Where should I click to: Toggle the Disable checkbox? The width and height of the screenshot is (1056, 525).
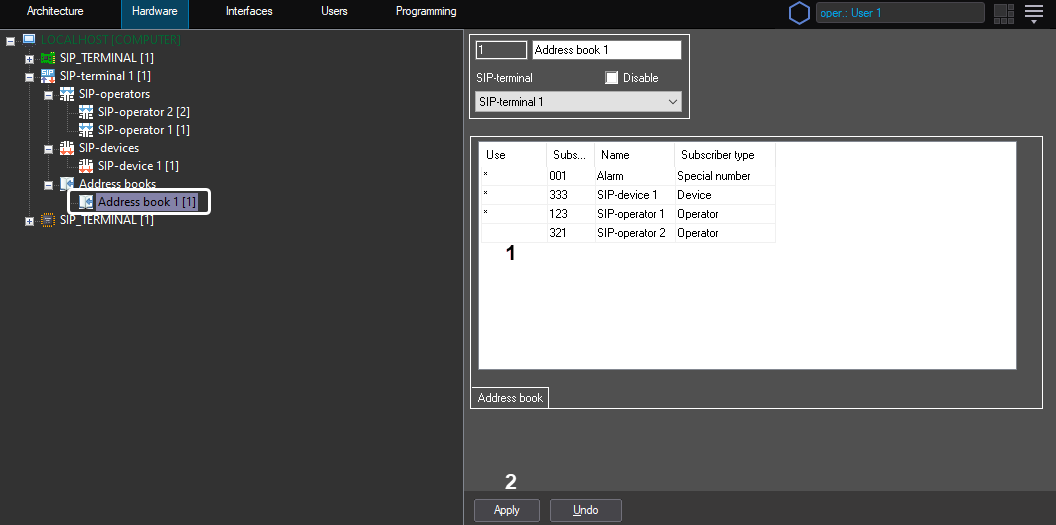coord(612,78)
